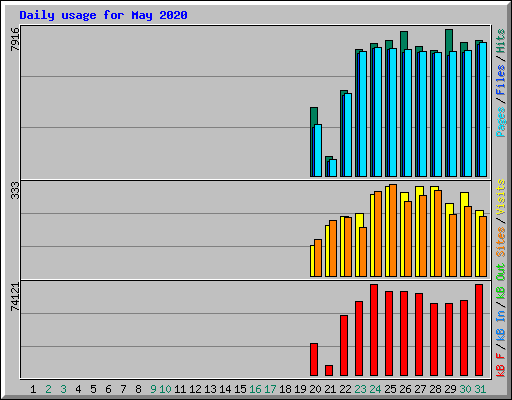Click the red kB bar for day 30
The height and width of the screenshot is (400, 512).
[464, 338]
